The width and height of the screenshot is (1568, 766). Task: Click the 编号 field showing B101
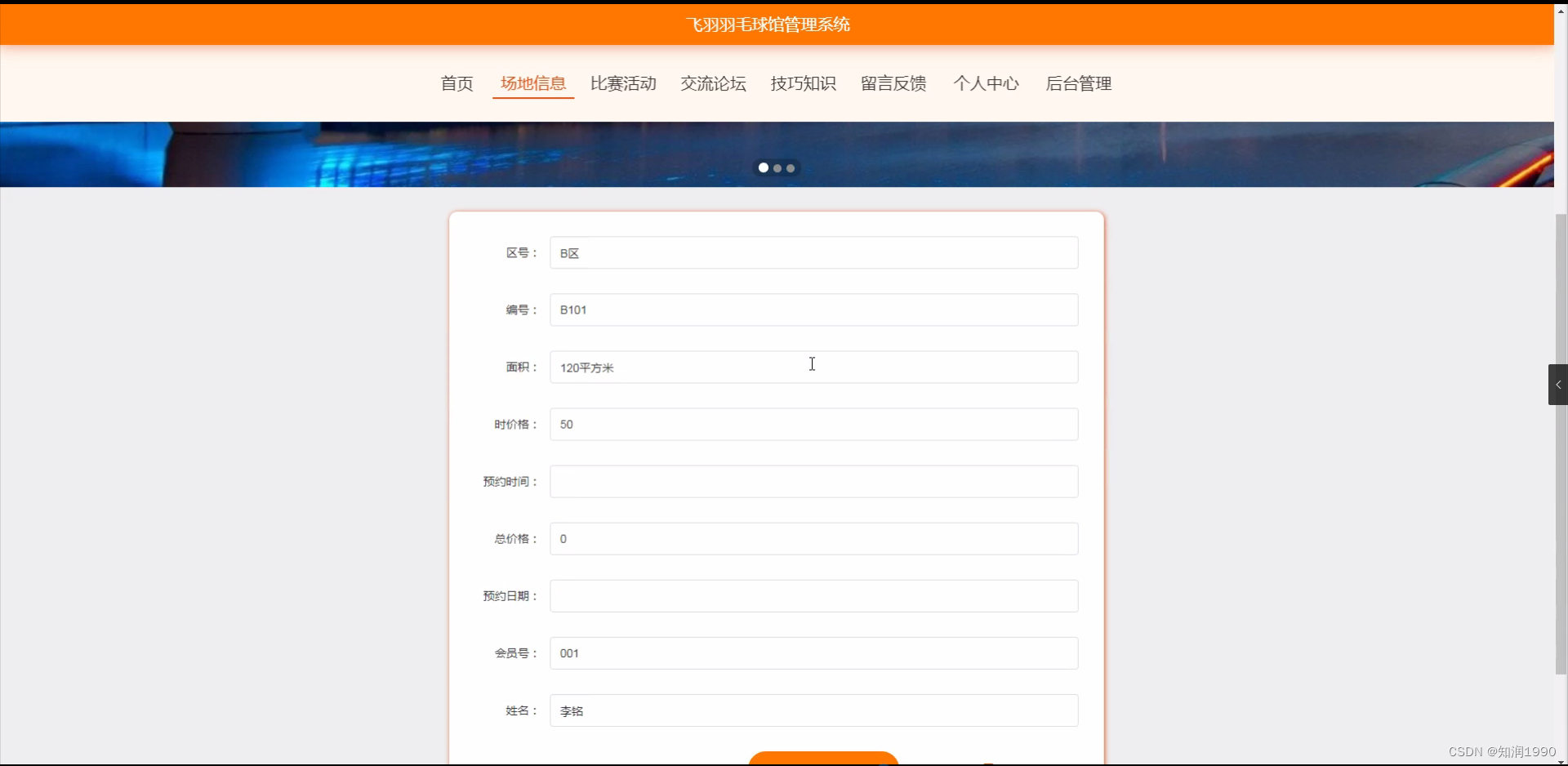tap(813, 310)
